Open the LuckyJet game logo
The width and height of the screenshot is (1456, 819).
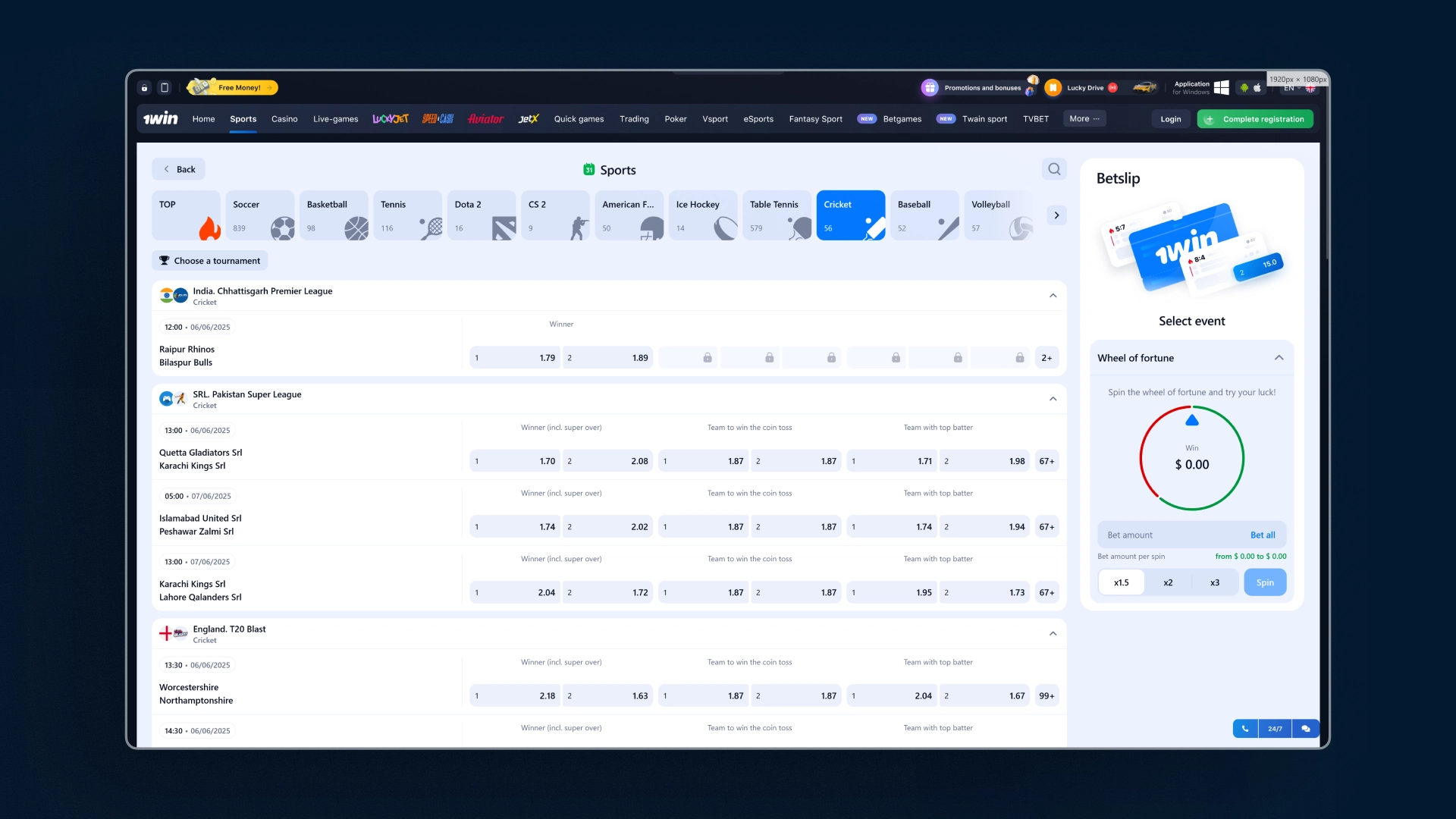coord(390,118)
